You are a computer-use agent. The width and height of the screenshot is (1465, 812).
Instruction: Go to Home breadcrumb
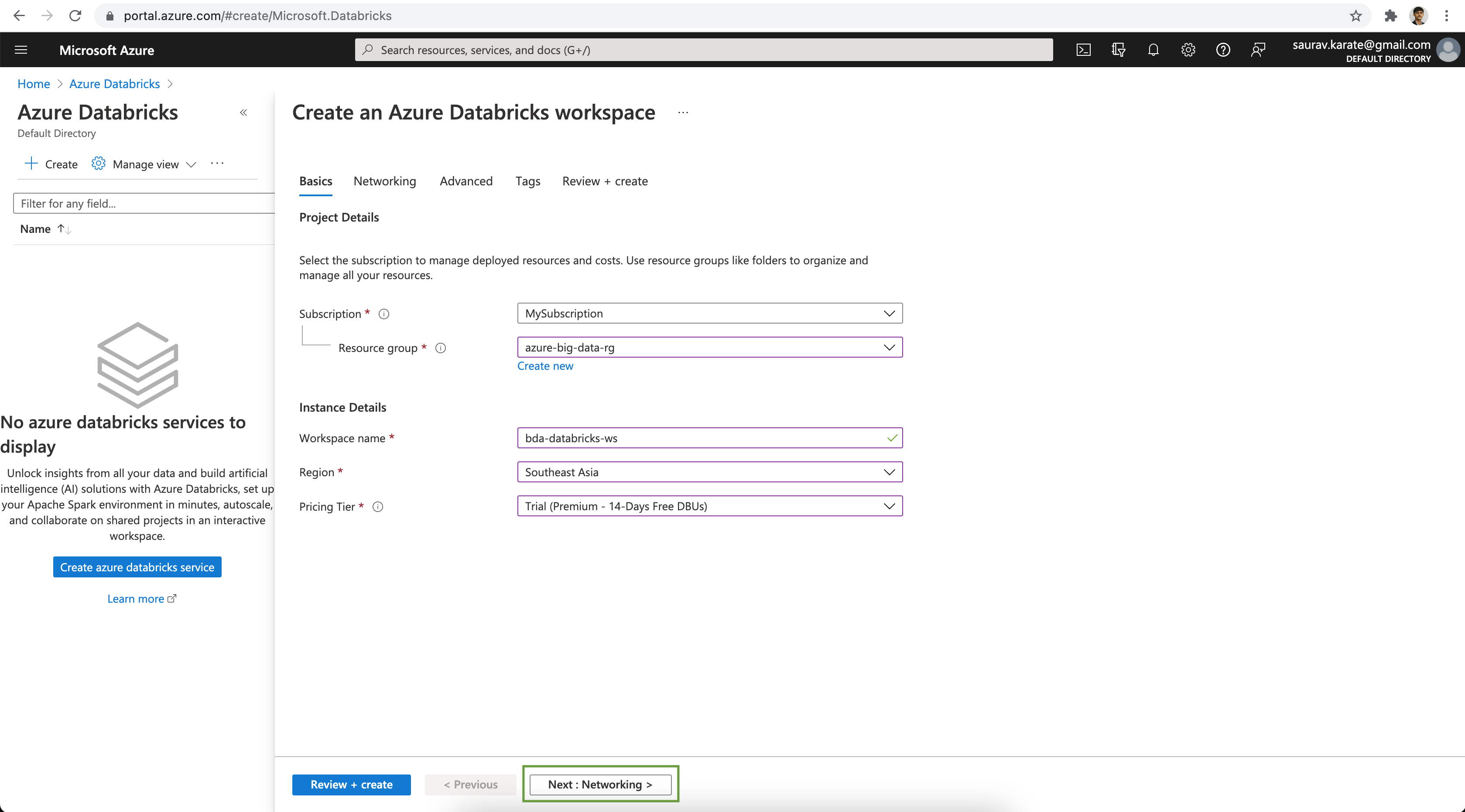tap(34, 84)
